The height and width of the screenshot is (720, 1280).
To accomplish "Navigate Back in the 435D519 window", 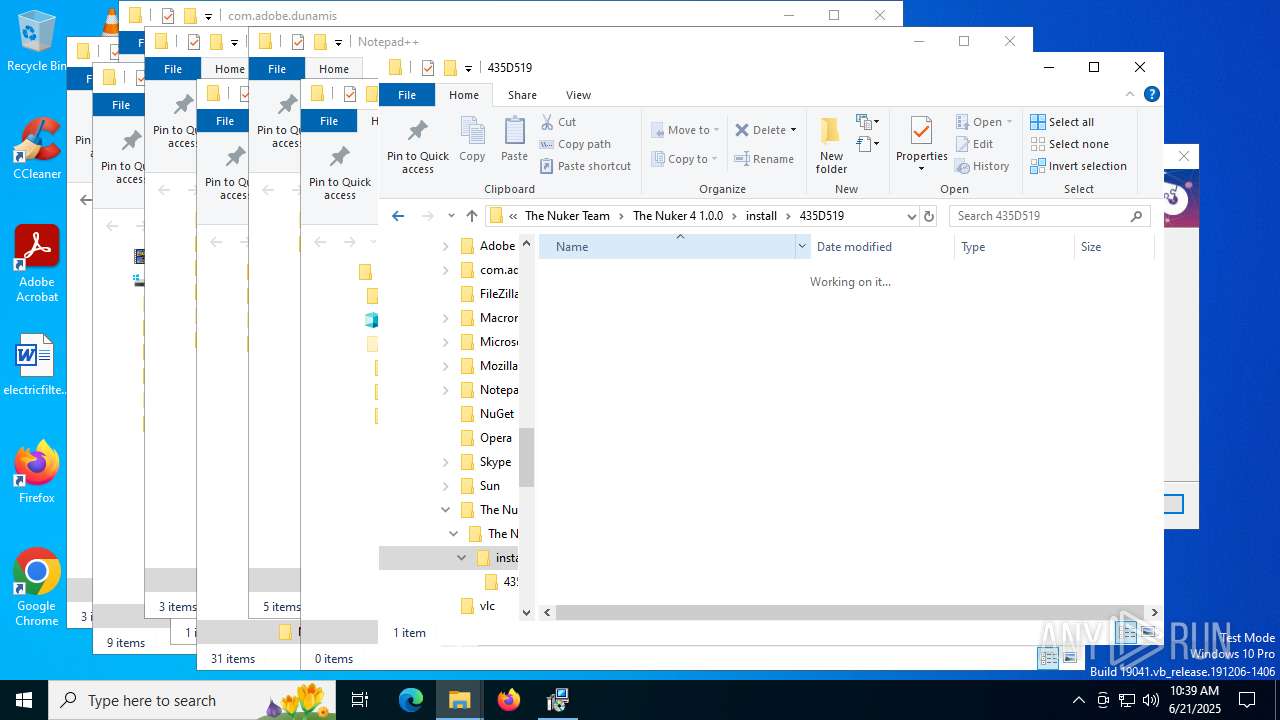I will coord(398,216).
